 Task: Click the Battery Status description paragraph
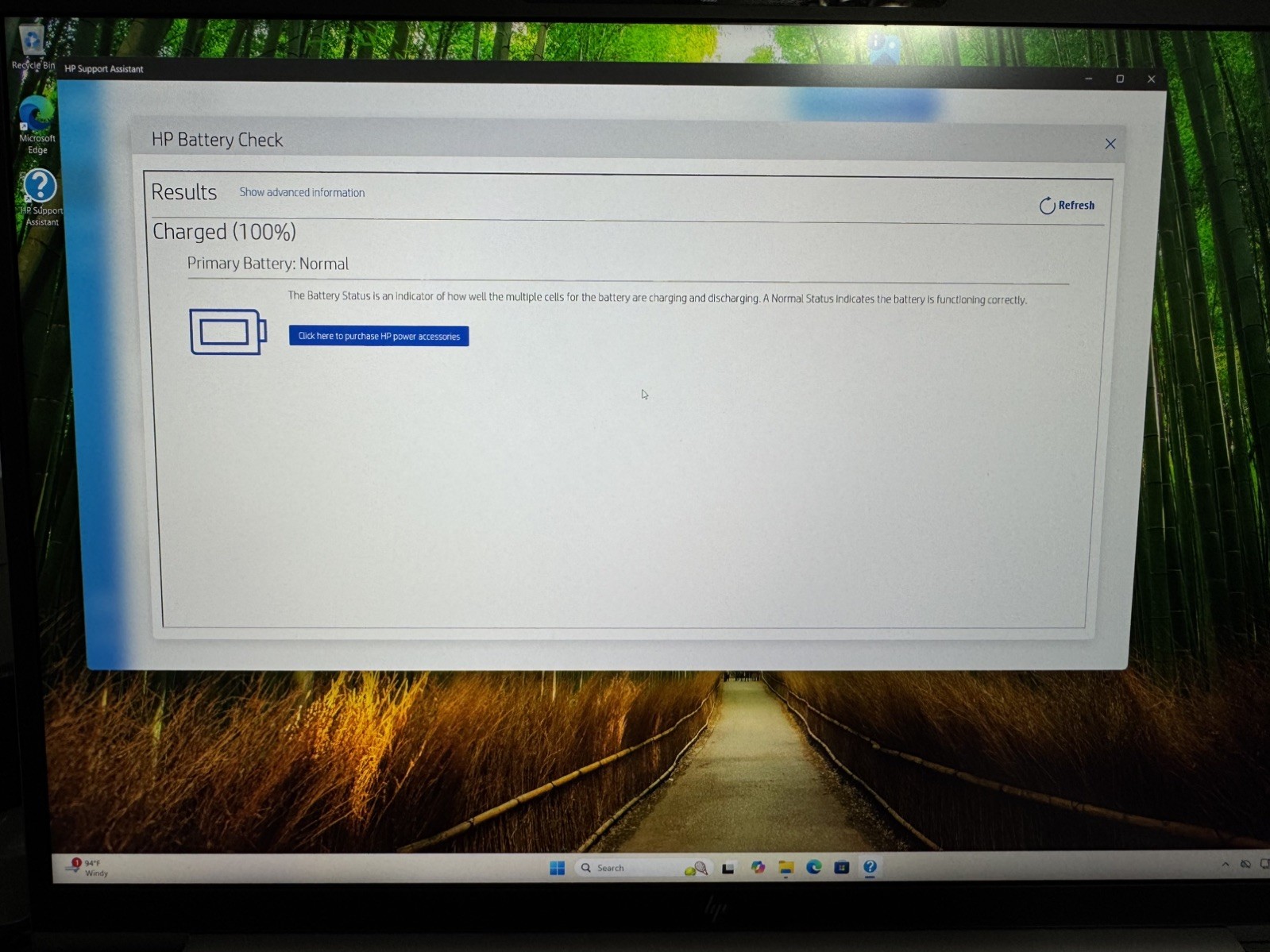pos(657,298)
